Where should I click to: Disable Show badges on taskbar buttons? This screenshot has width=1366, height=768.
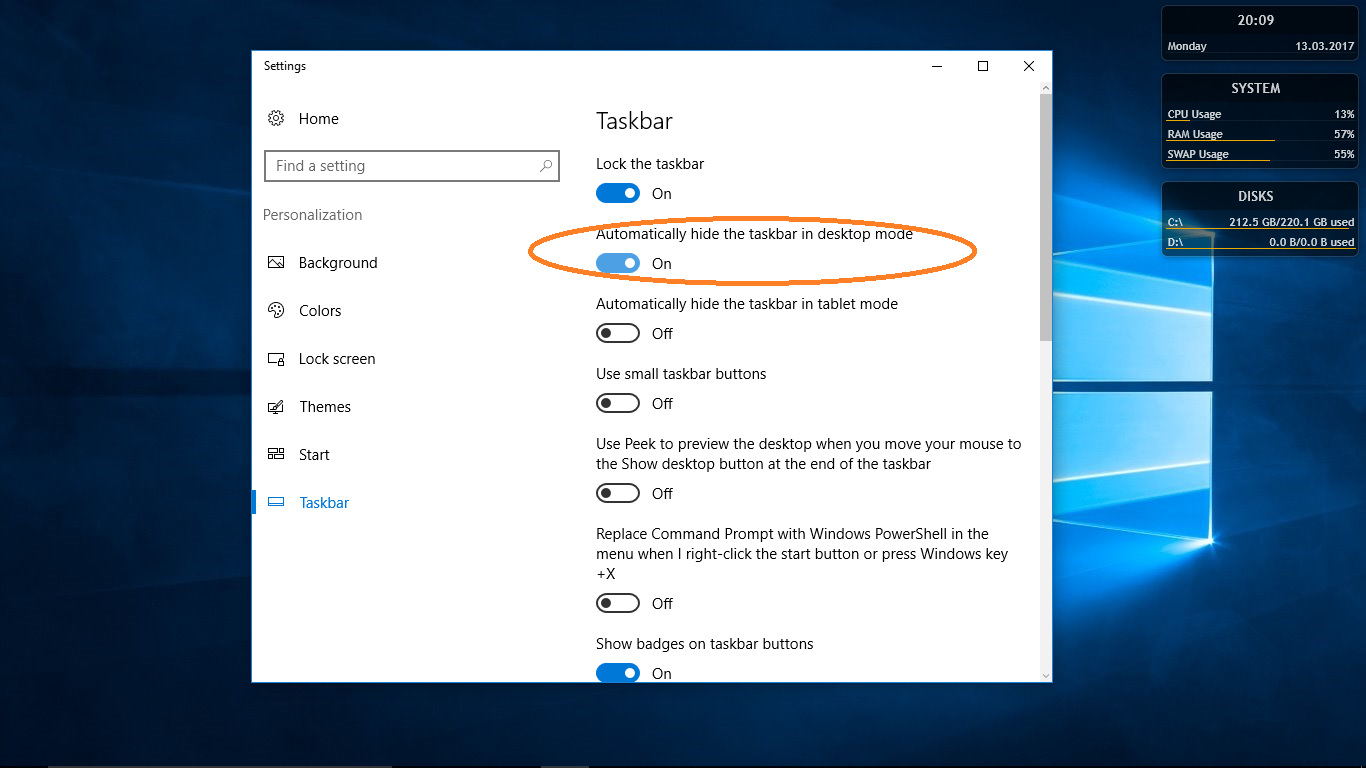pyautogui.click(x=618, y=672)
